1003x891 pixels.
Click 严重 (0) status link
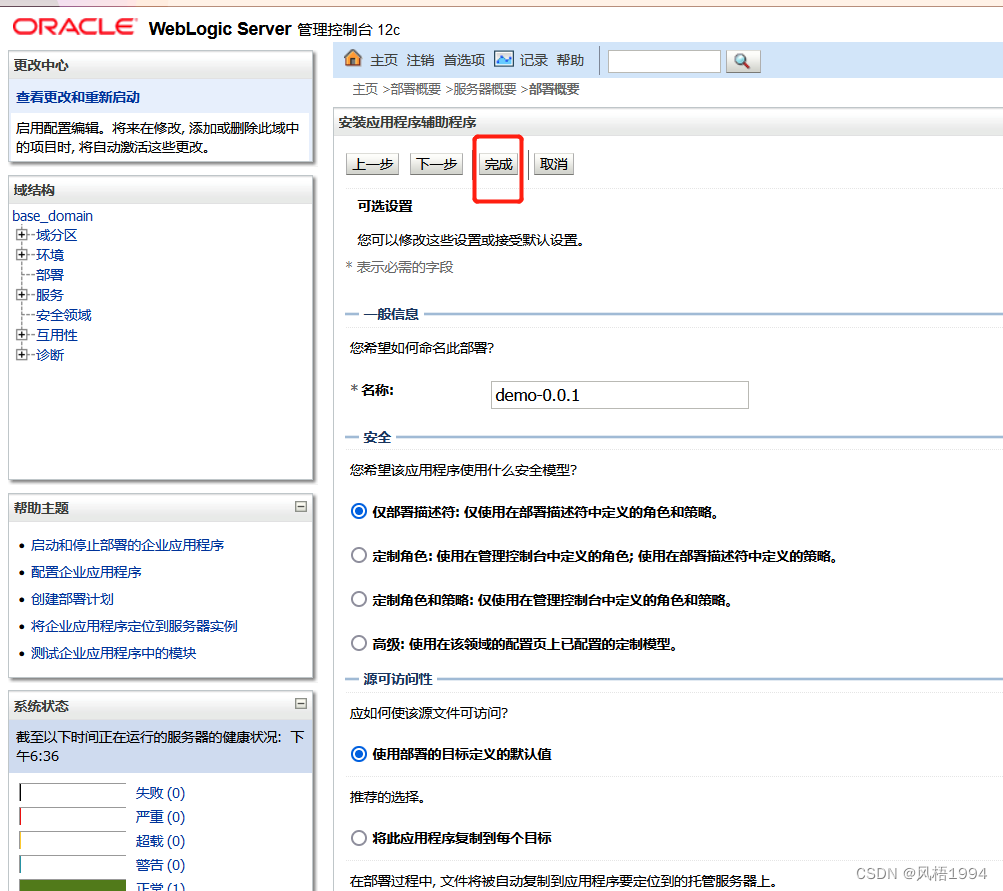pos(160,817)
